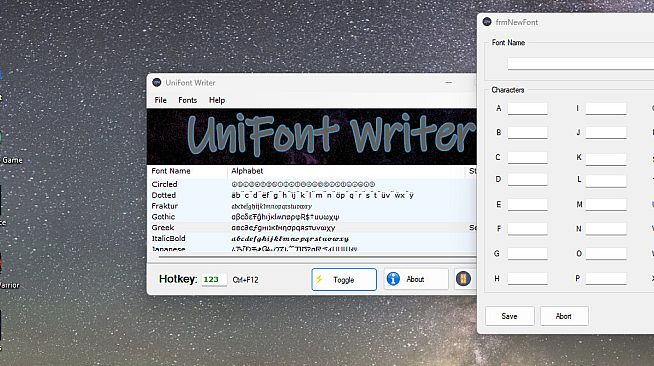
Task: Click the character field for letter I
Action: point(606,109)
